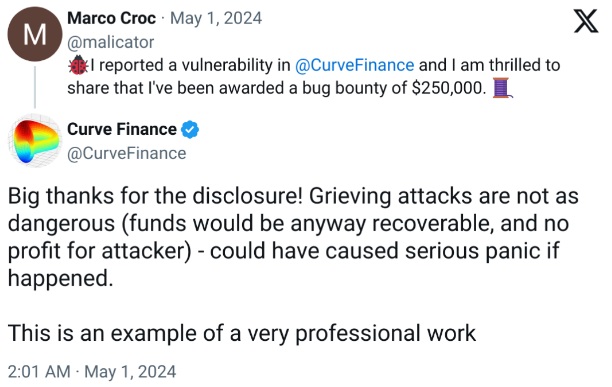The image size is (612, 387).
Task: Click the May 1, 2024 date beside Marco Croc
Action: click(x=216, y=18)
